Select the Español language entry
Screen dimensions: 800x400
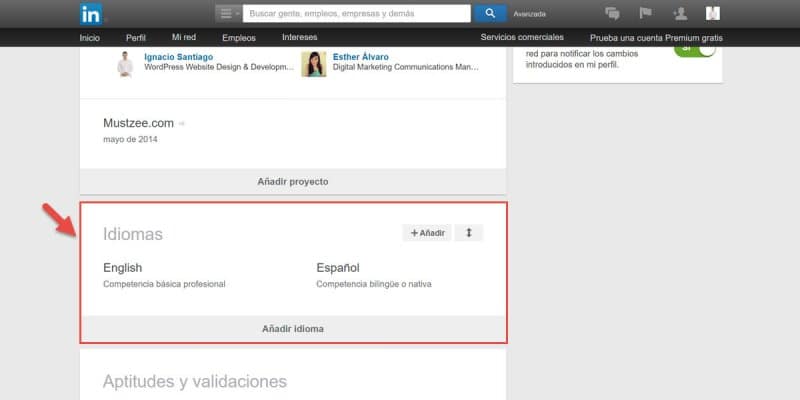pos(338,268)
